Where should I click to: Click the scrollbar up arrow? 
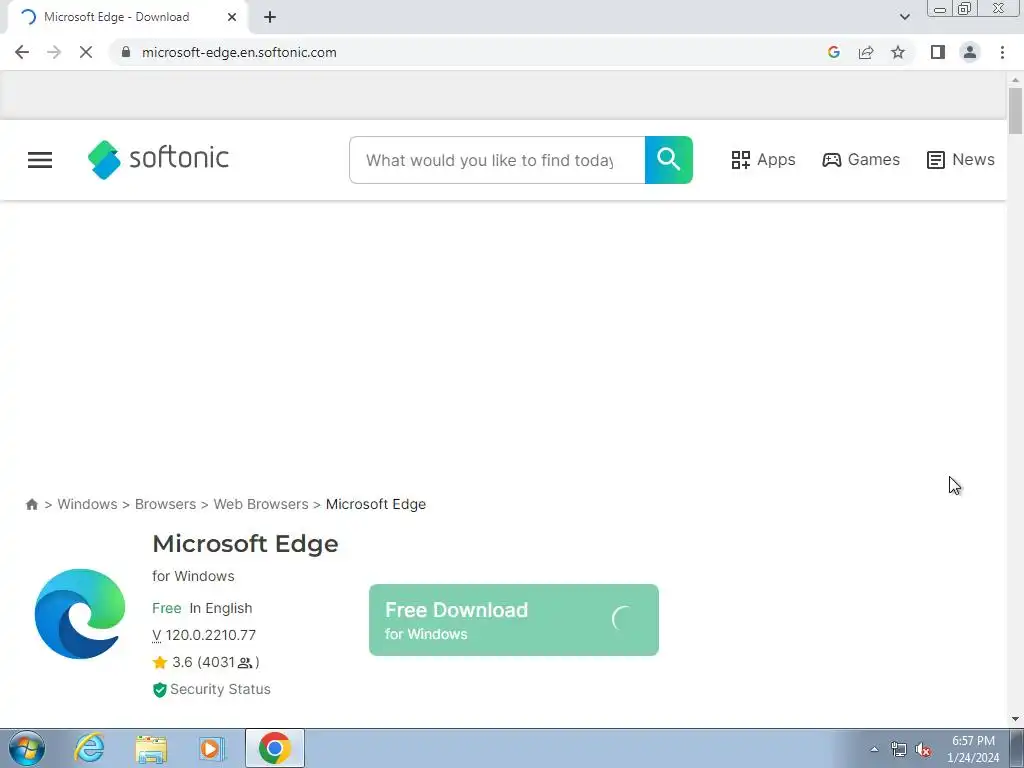1015,79
